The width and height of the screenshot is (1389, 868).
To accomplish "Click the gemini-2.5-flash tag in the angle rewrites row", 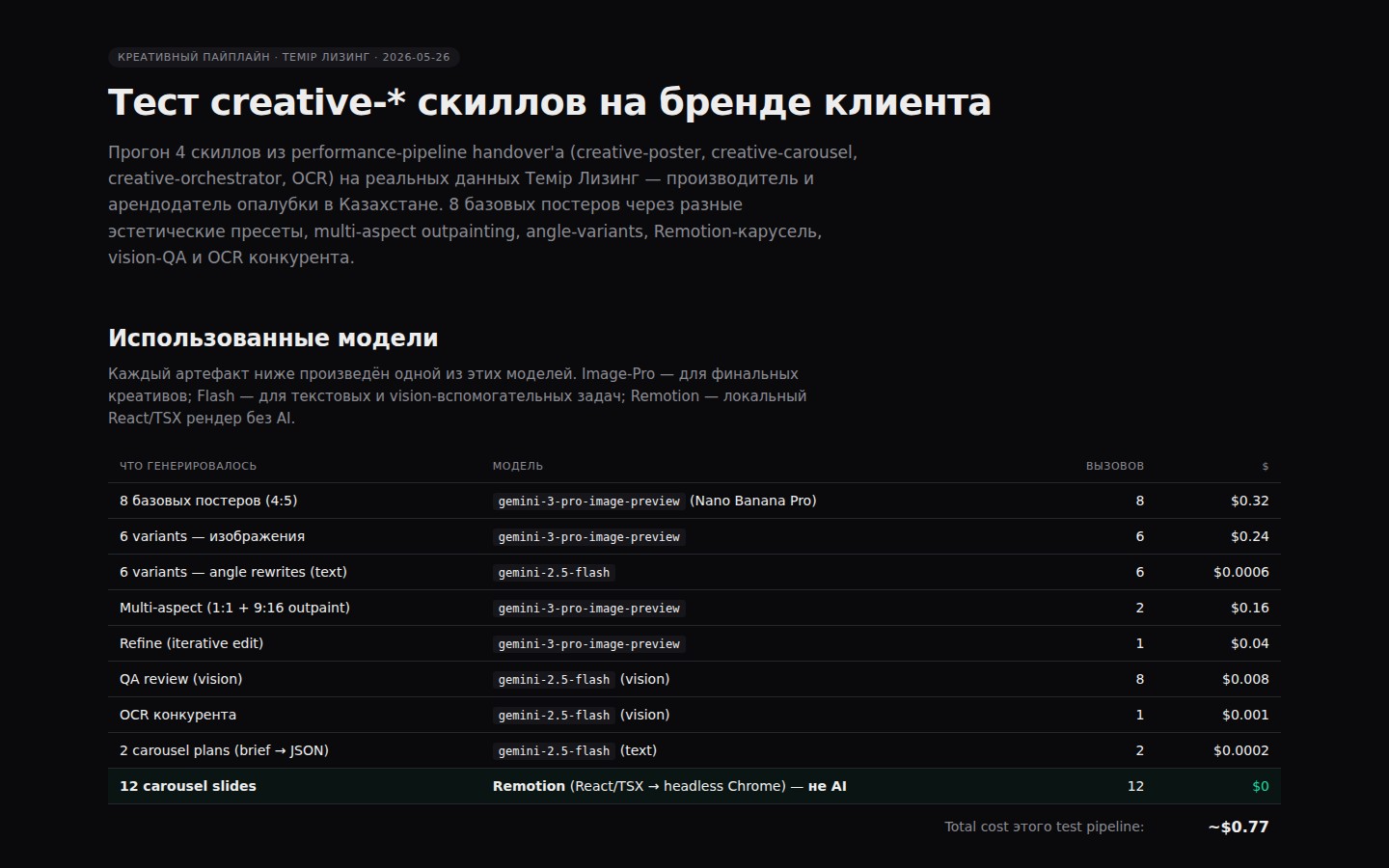I will (x=554, y=572).
